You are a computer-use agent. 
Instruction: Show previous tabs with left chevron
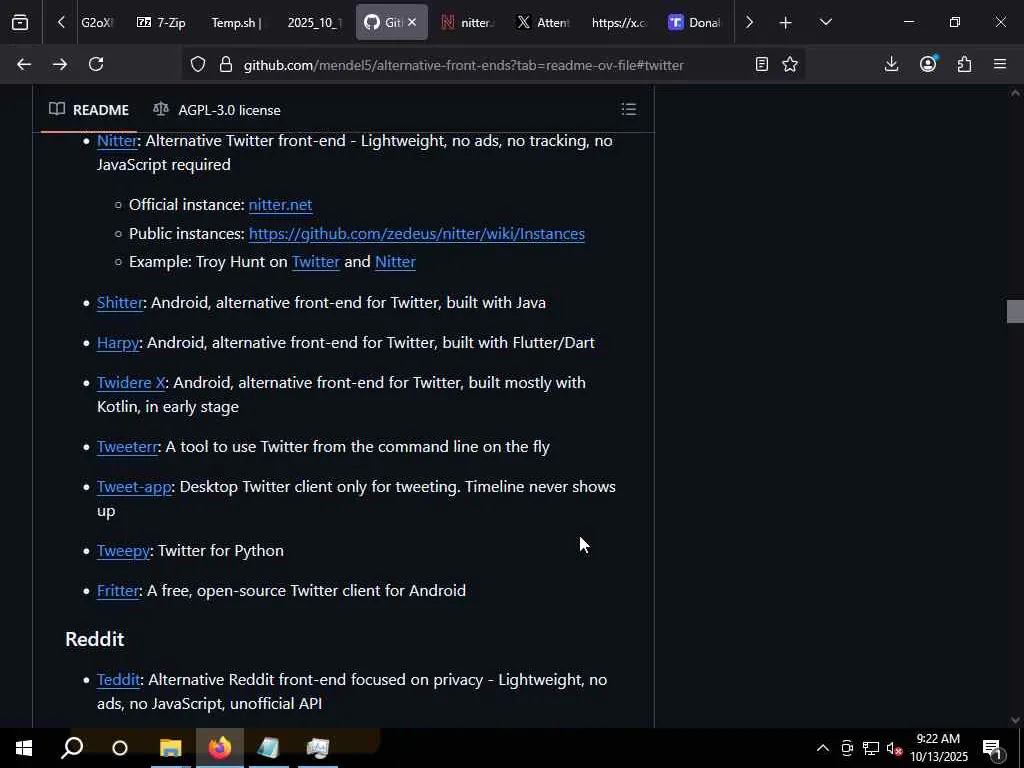tap(61, 23)
